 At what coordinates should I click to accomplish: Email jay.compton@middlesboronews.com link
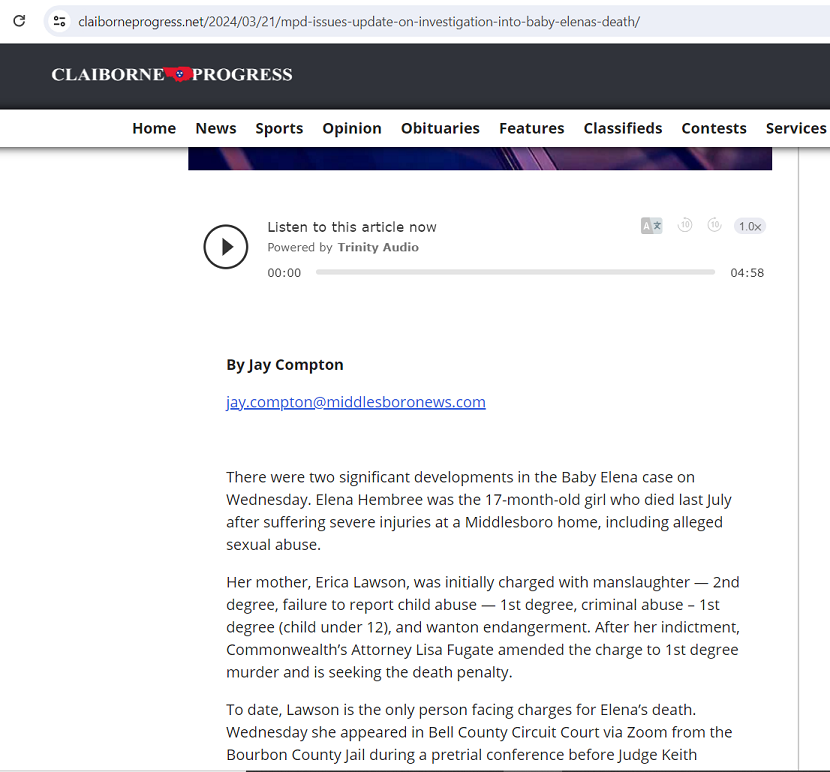(x=356, y=402)
